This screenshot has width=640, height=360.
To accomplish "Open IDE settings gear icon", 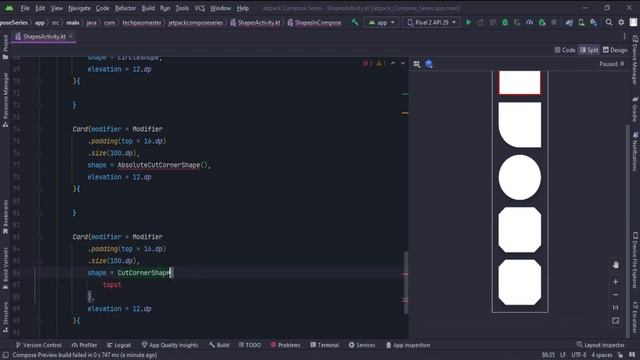I will (621, 22).
